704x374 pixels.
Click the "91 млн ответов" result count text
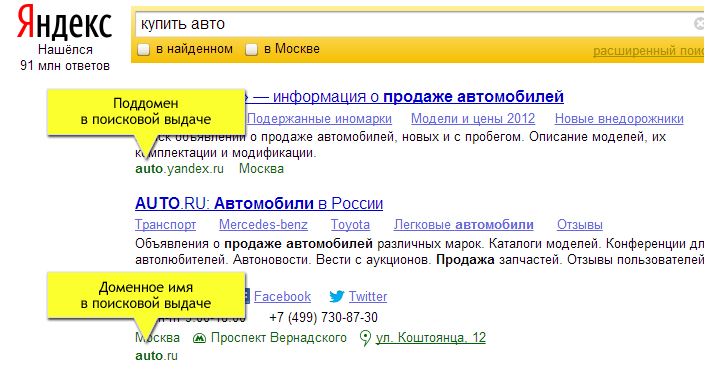(65, 66)
